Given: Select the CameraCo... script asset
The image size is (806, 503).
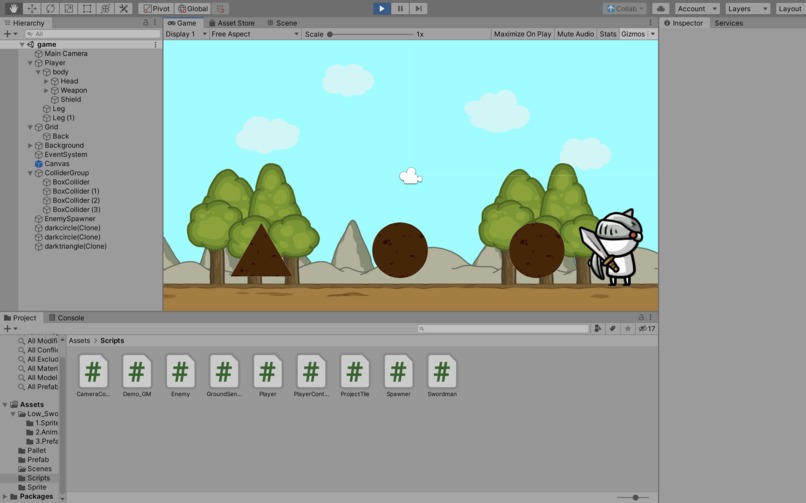Looking at the screenshot, I should coord(93,376).
